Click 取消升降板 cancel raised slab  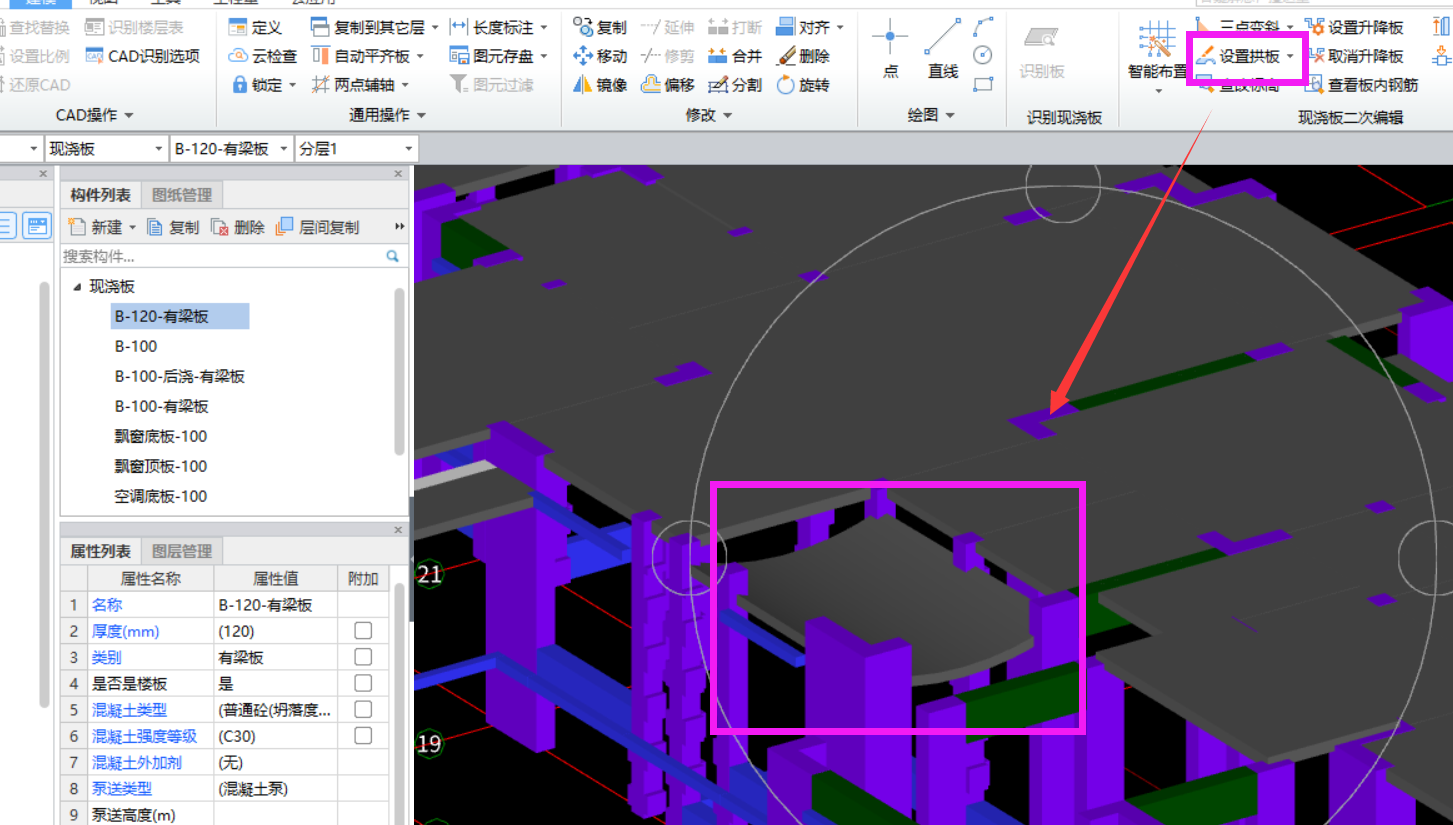pos(1354,56)
